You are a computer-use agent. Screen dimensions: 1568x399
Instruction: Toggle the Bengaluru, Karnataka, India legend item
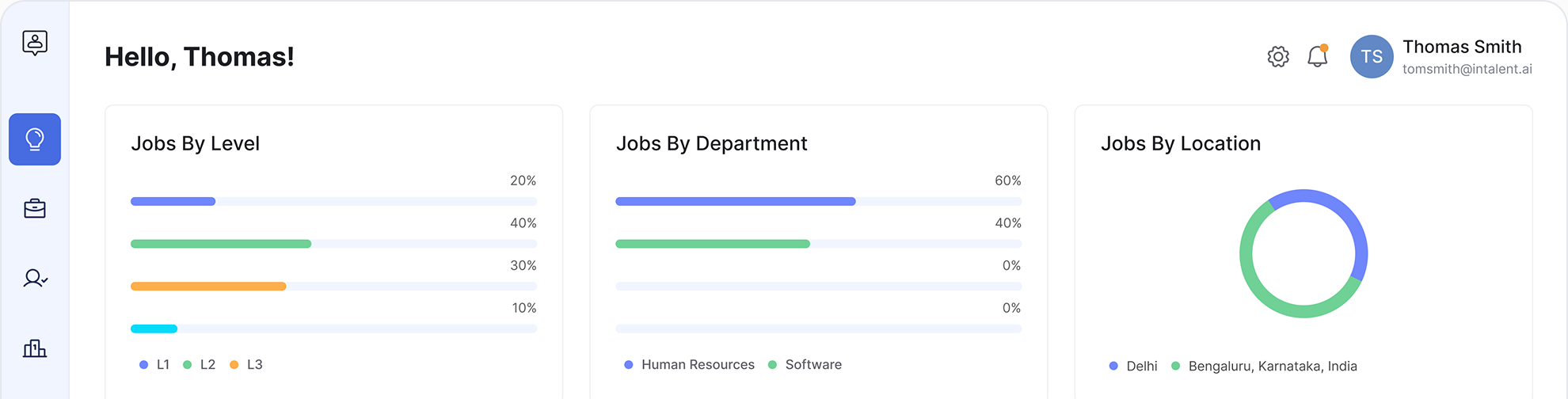1264,367
